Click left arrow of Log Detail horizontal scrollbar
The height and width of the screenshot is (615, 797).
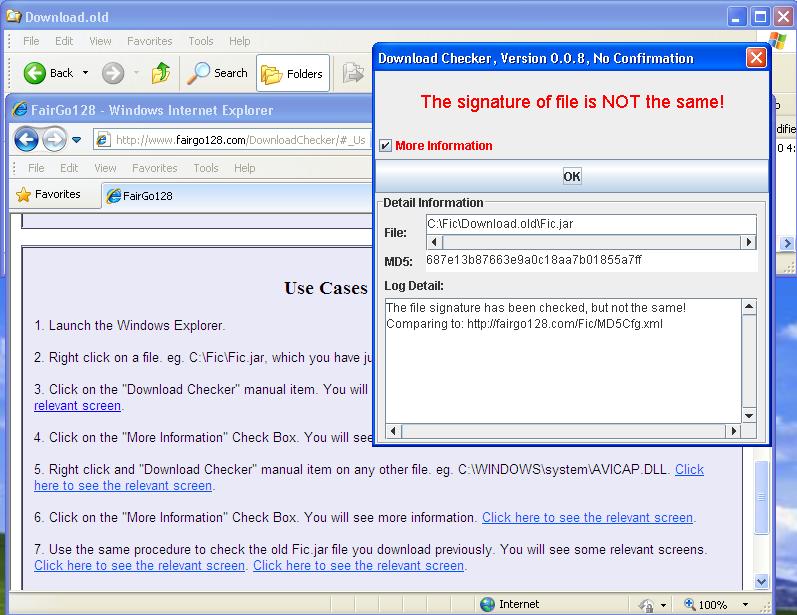393,431
